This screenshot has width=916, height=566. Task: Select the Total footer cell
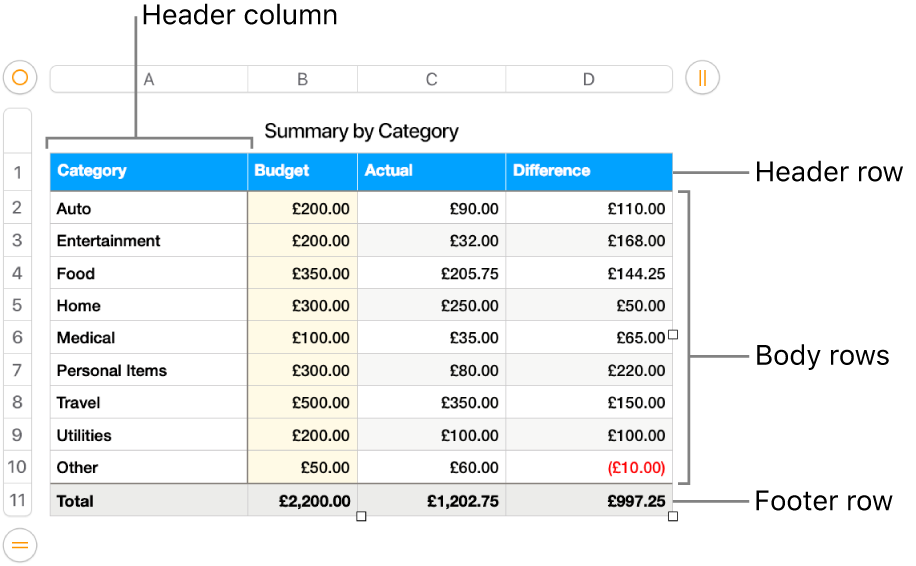coord(148,501)
